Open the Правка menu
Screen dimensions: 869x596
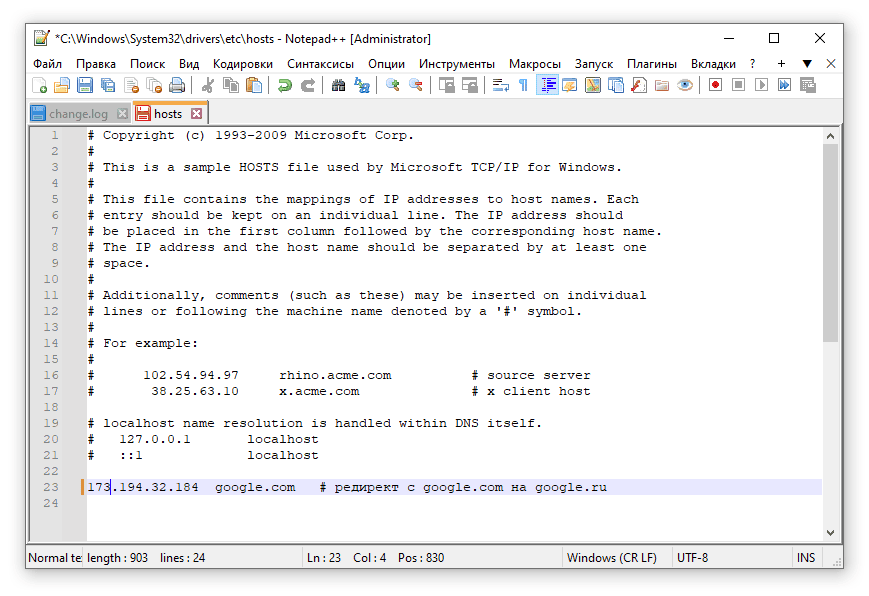coord(96,64)
